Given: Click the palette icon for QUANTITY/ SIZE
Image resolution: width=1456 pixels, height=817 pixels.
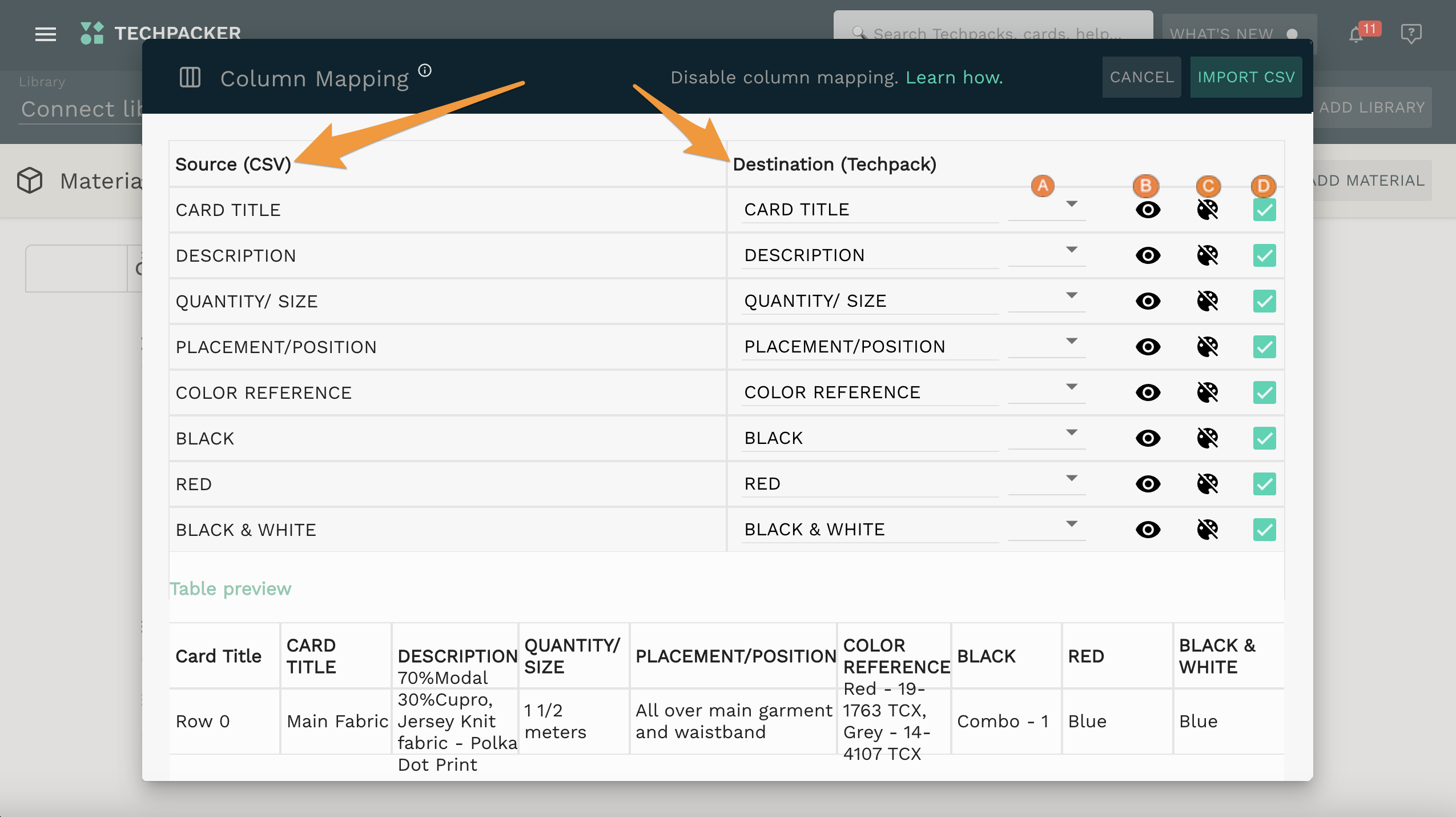Looking at the screenshot, I should click(x=1208, y=301).
